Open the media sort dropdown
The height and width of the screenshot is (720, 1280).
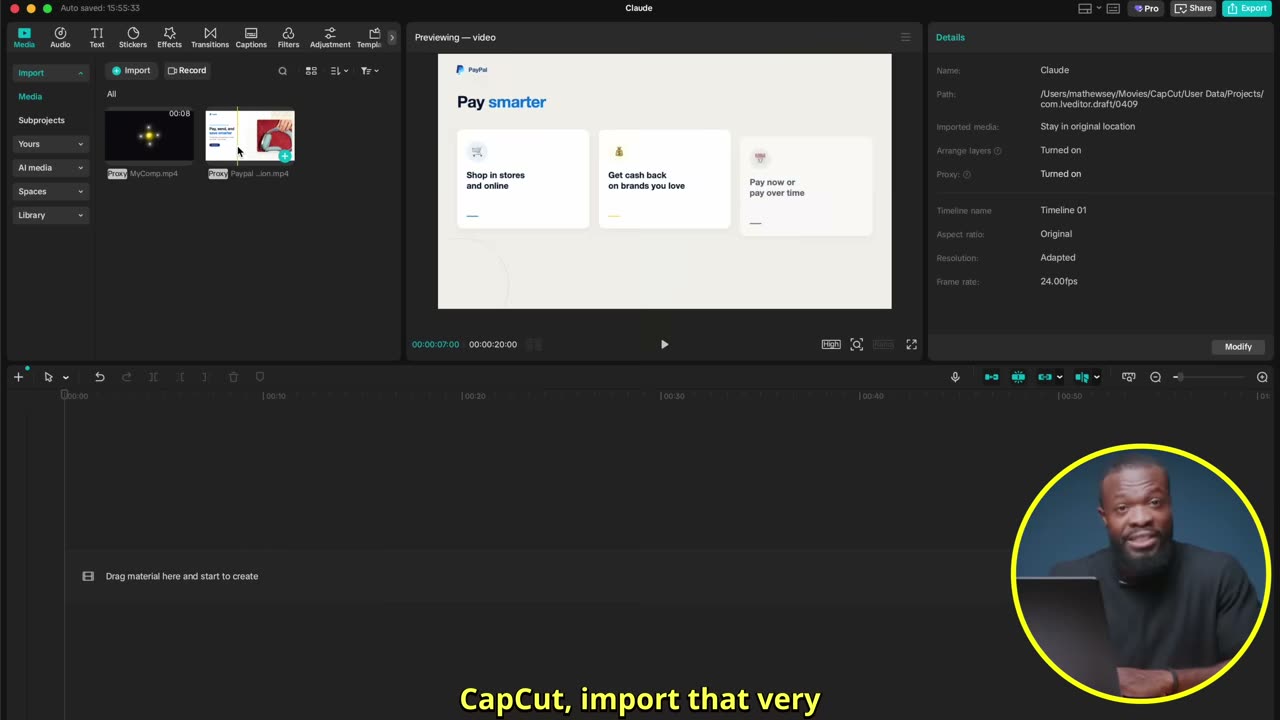tap(339, 71)
